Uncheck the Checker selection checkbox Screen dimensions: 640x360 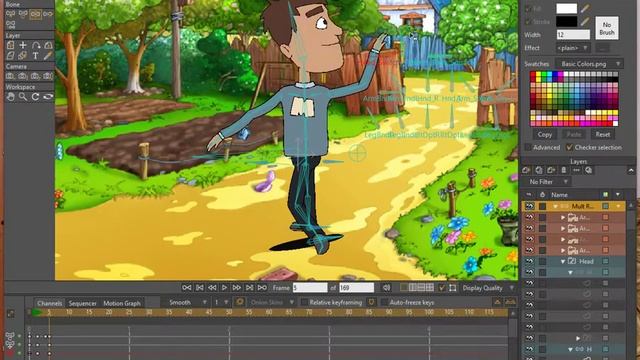(570, 147)
